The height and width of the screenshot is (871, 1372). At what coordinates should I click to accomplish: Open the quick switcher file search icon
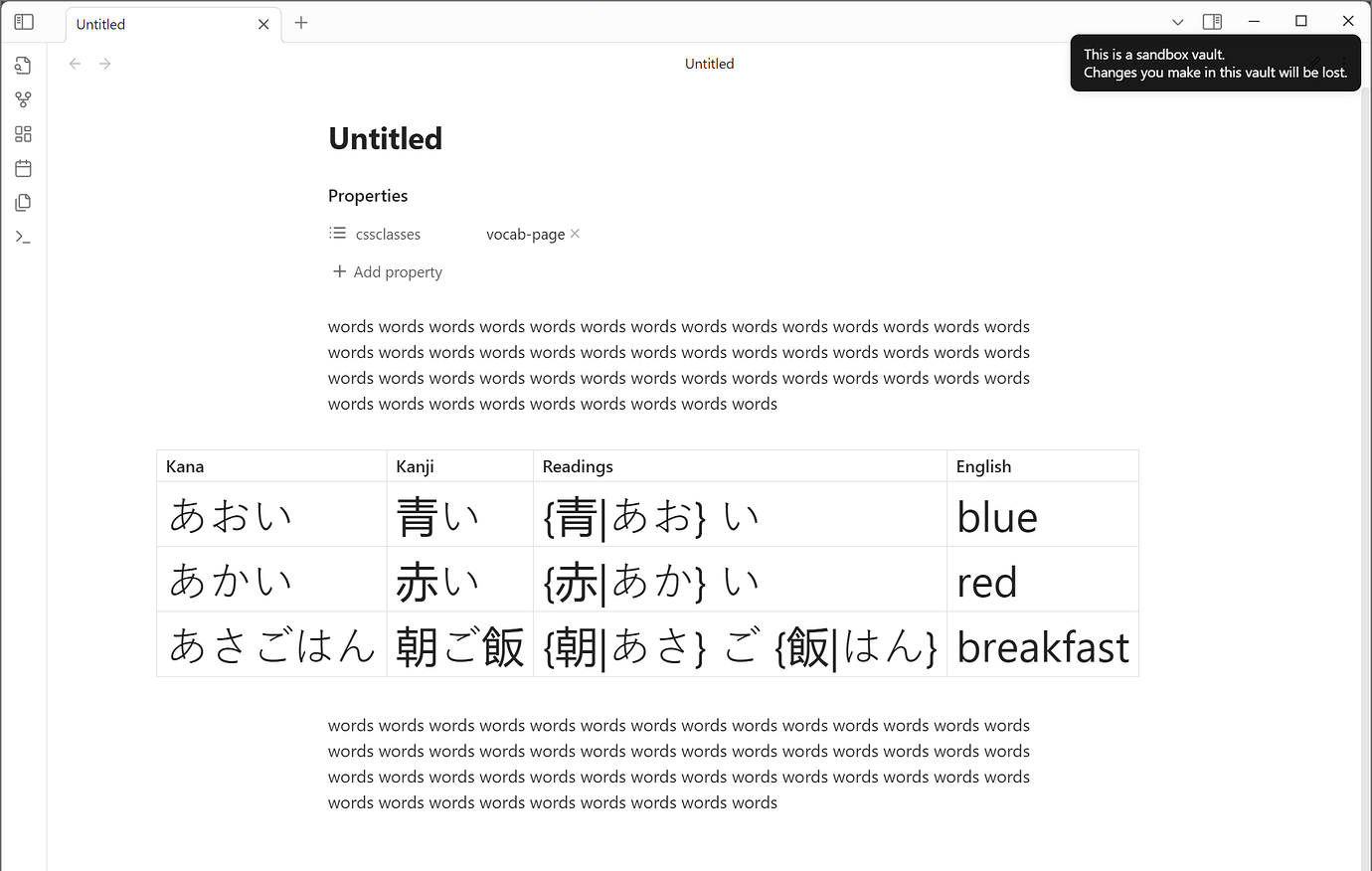24,66
